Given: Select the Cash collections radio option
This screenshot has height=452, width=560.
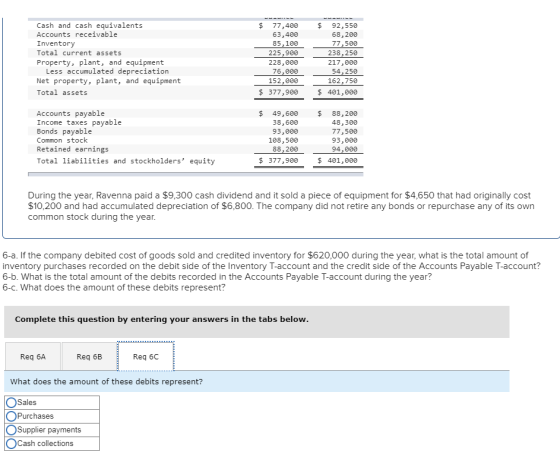Looking at the screenshot, I should tap(11, 443).
